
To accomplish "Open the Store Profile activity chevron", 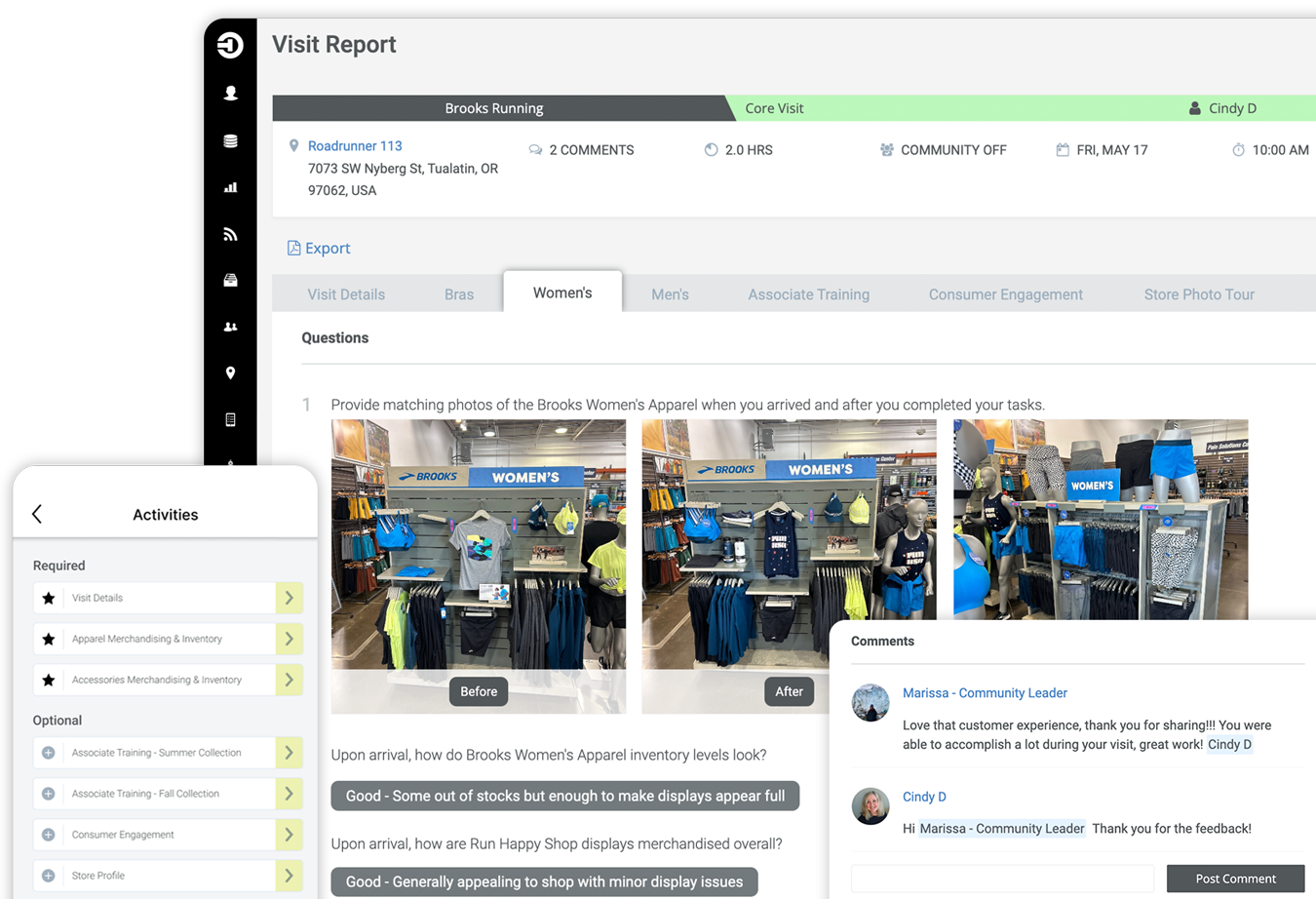I will tap(289, 875).
